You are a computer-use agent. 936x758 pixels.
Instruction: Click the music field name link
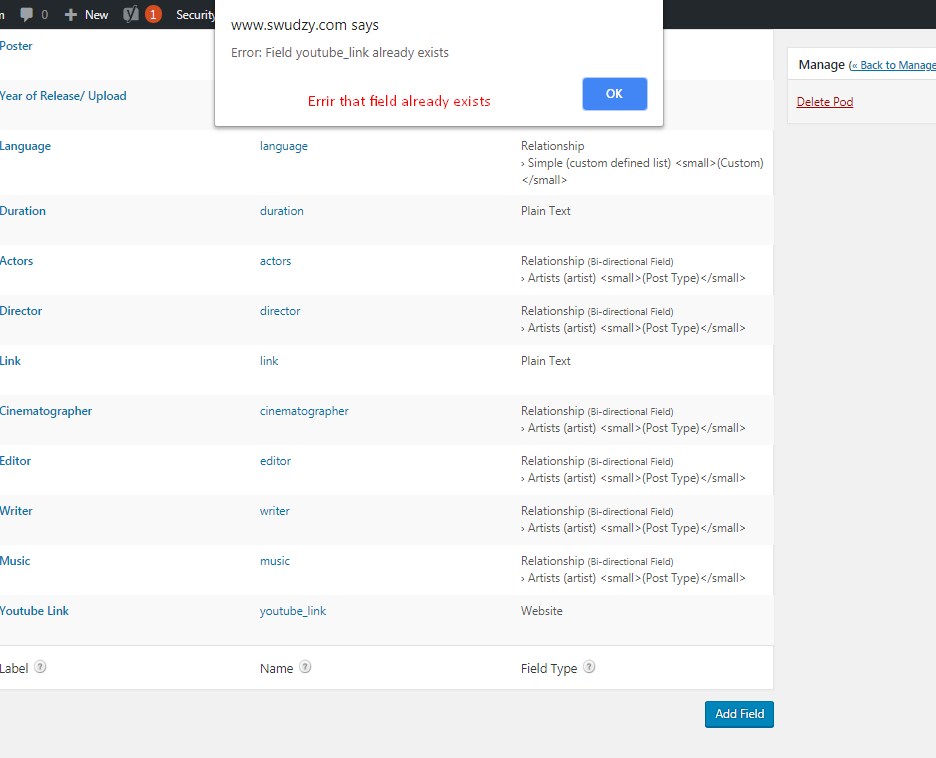point(275,560)
